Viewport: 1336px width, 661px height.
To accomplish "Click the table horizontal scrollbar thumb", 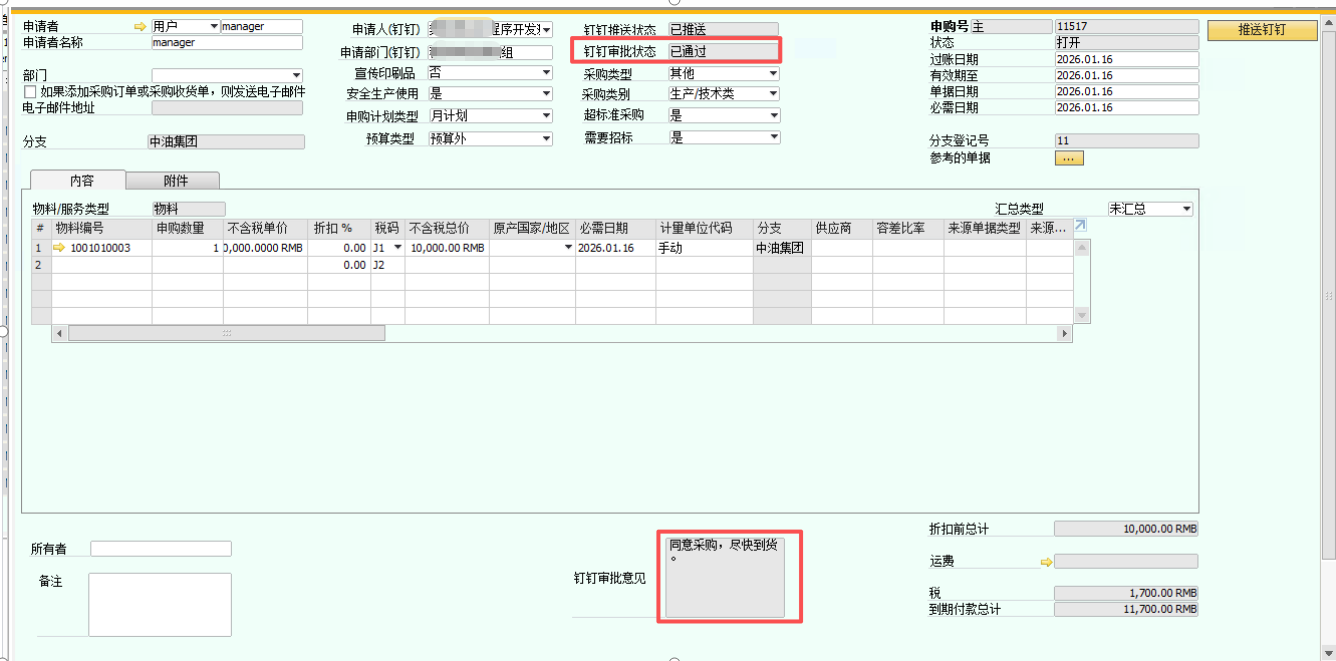I will tap(226, 333).
